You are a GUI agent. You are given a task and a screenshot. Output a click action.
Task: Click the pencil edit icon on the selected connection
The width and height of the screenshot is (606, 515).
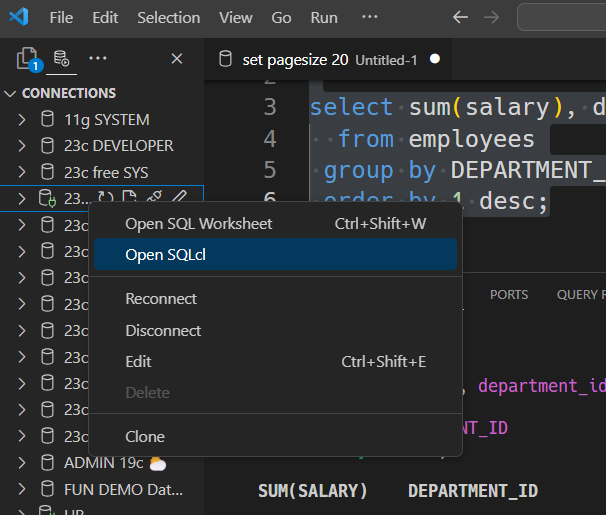coord(180,198)
